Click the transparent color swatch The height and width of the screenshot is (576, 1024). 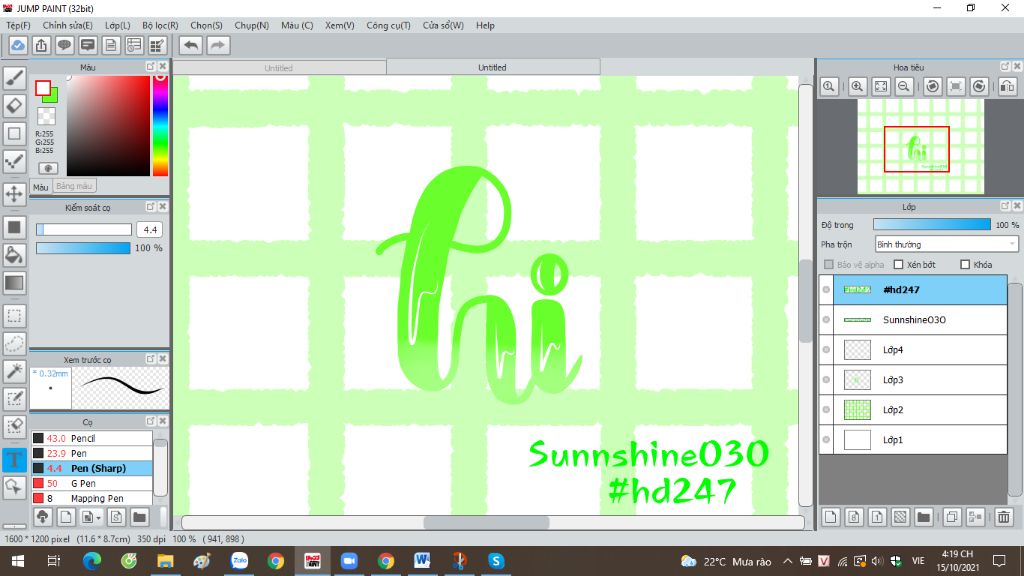coord(46,116)
